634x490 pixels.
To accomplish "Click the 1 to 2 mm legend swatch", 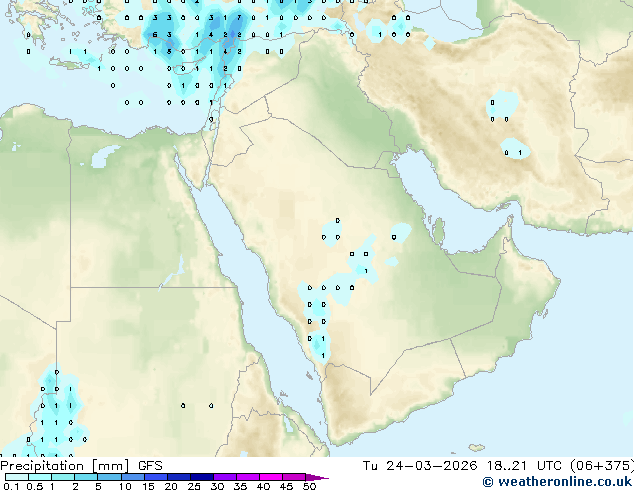I will (63, 477).
